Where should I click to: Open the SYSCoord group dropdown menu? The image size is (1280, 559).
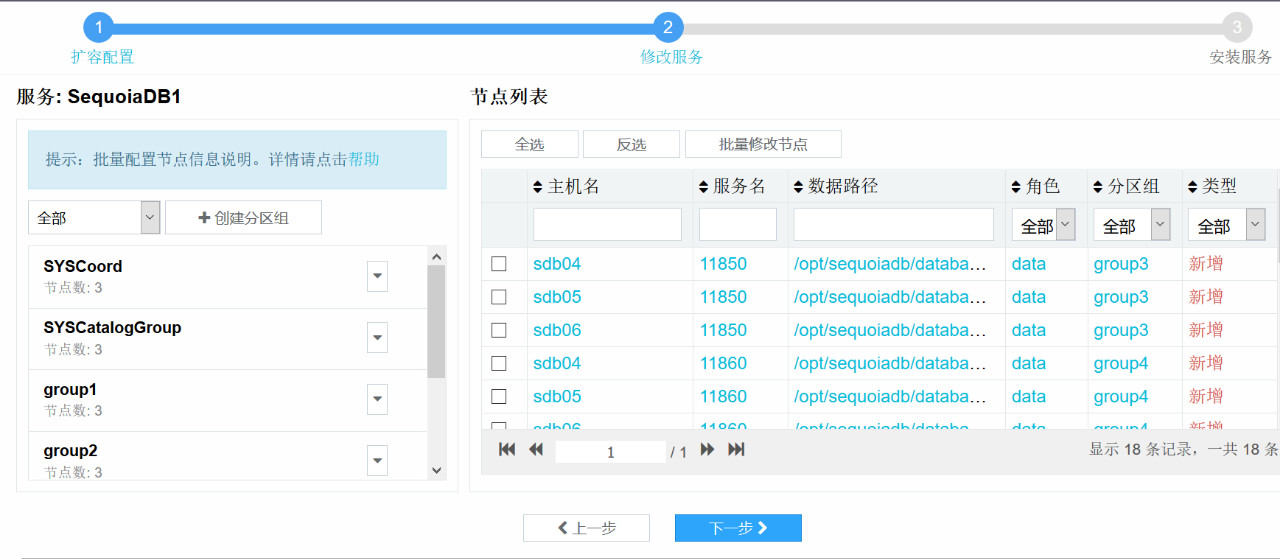pyautogui.click(x=377, y=276)
